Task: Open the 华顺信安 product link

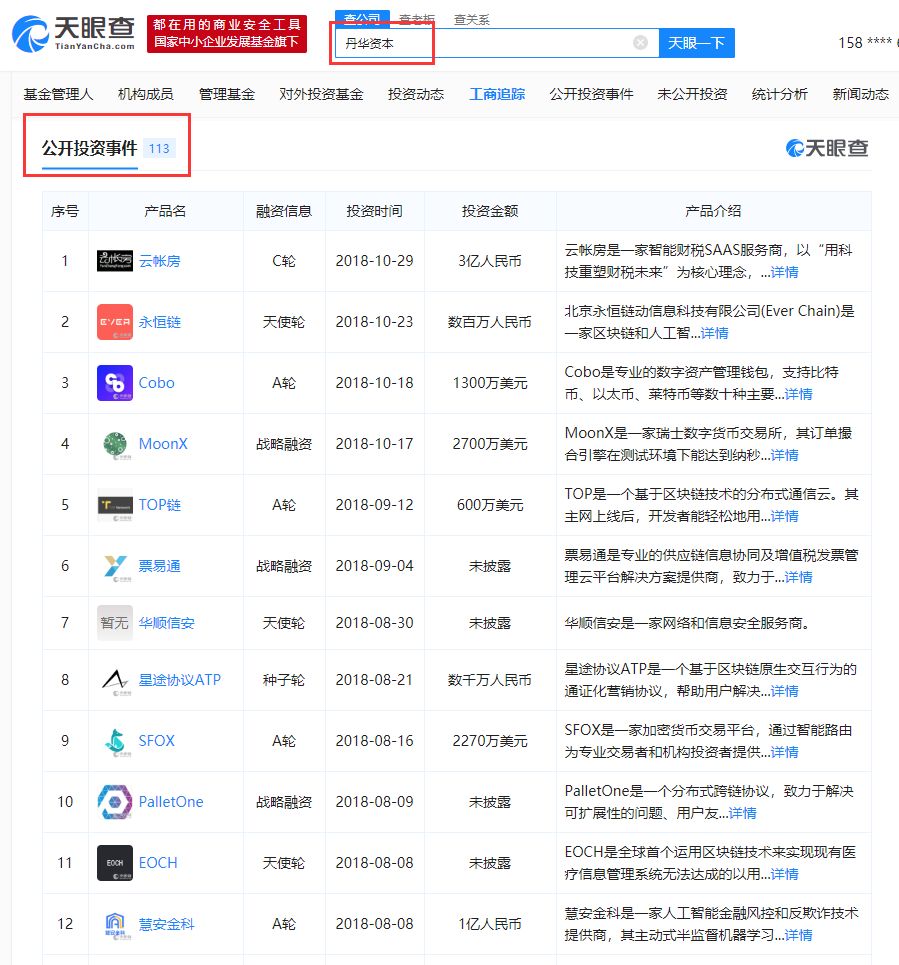Action: 166,623
